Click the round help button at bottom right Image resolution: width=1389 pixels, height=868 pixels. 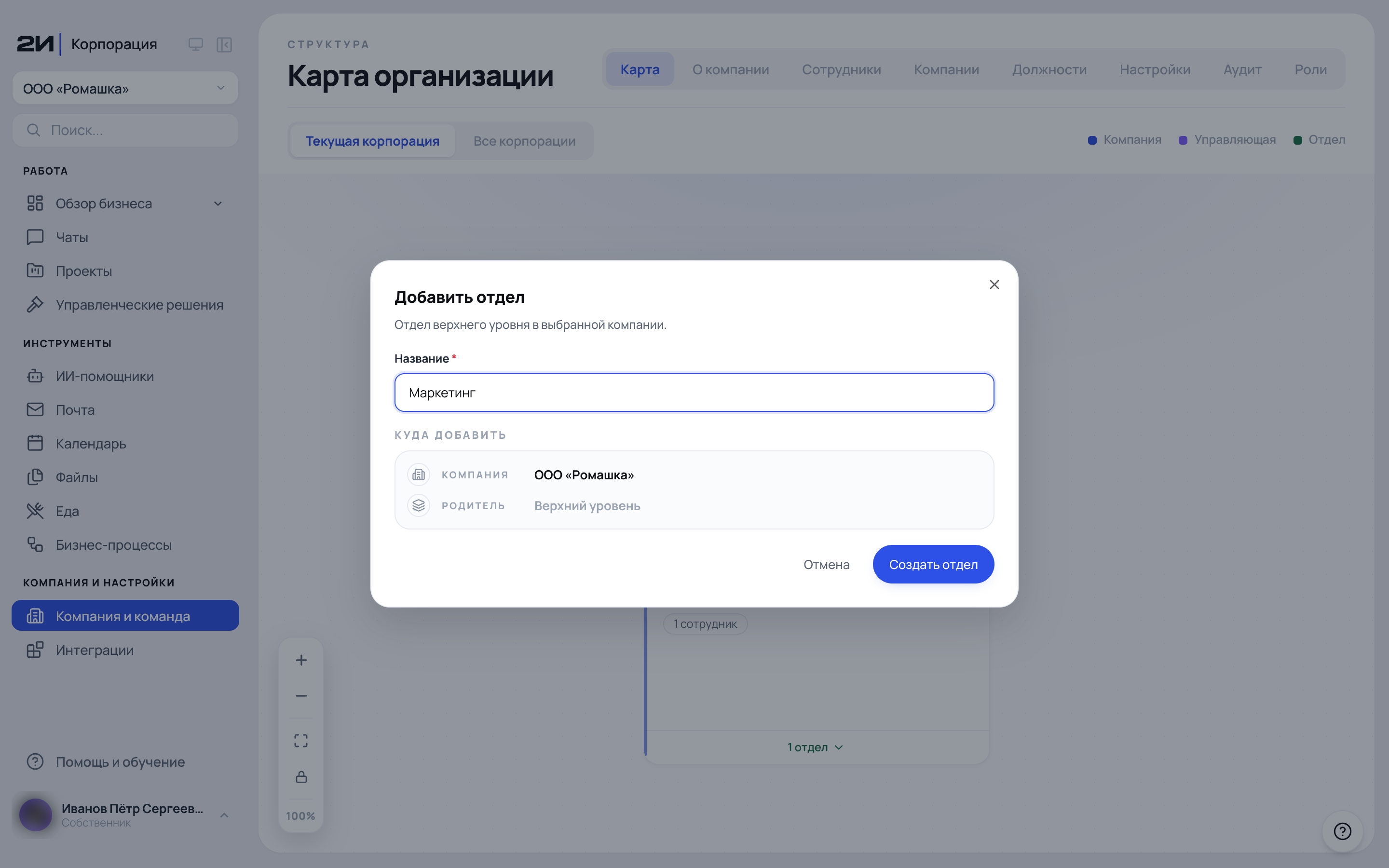[x=1343, y=831]
